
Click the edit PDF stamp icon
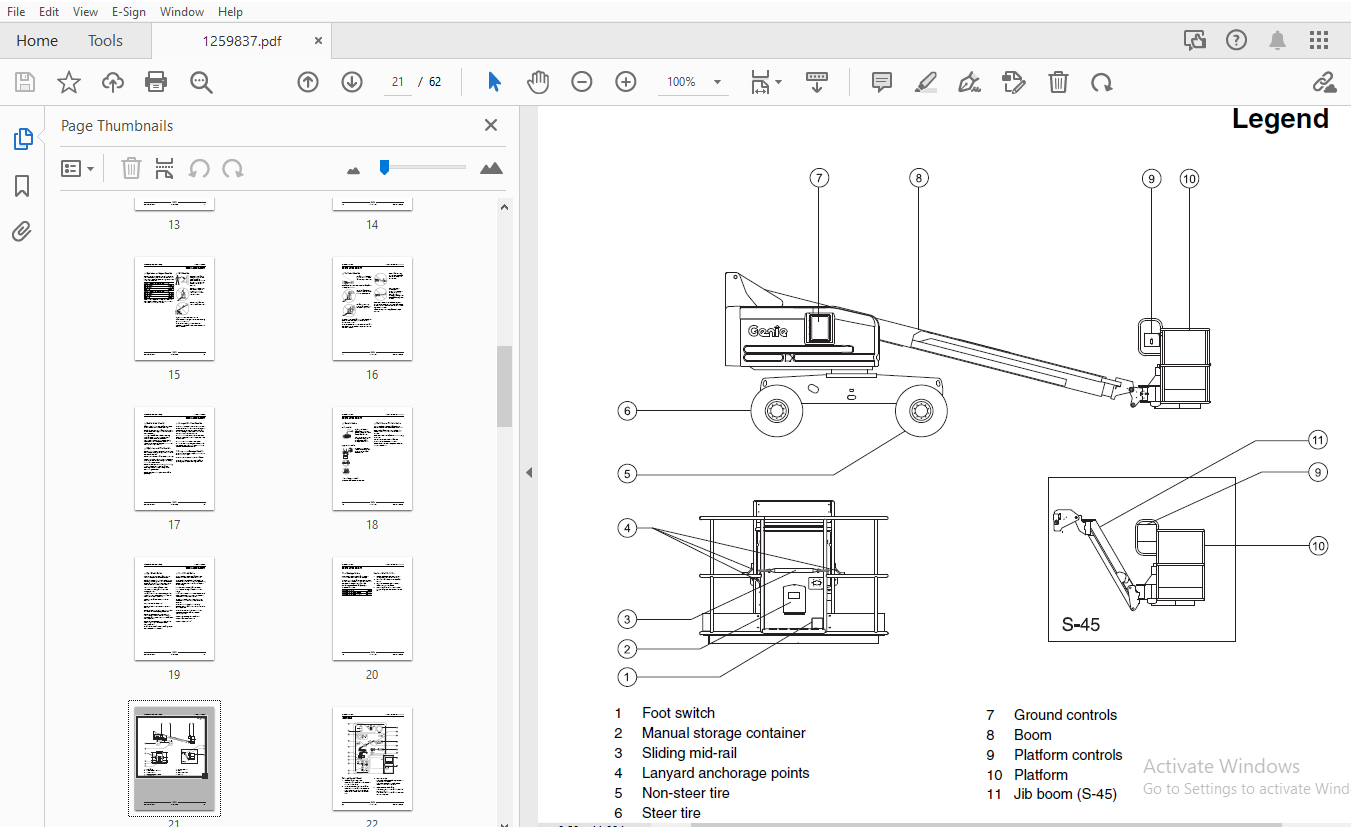coord(1014,82)
